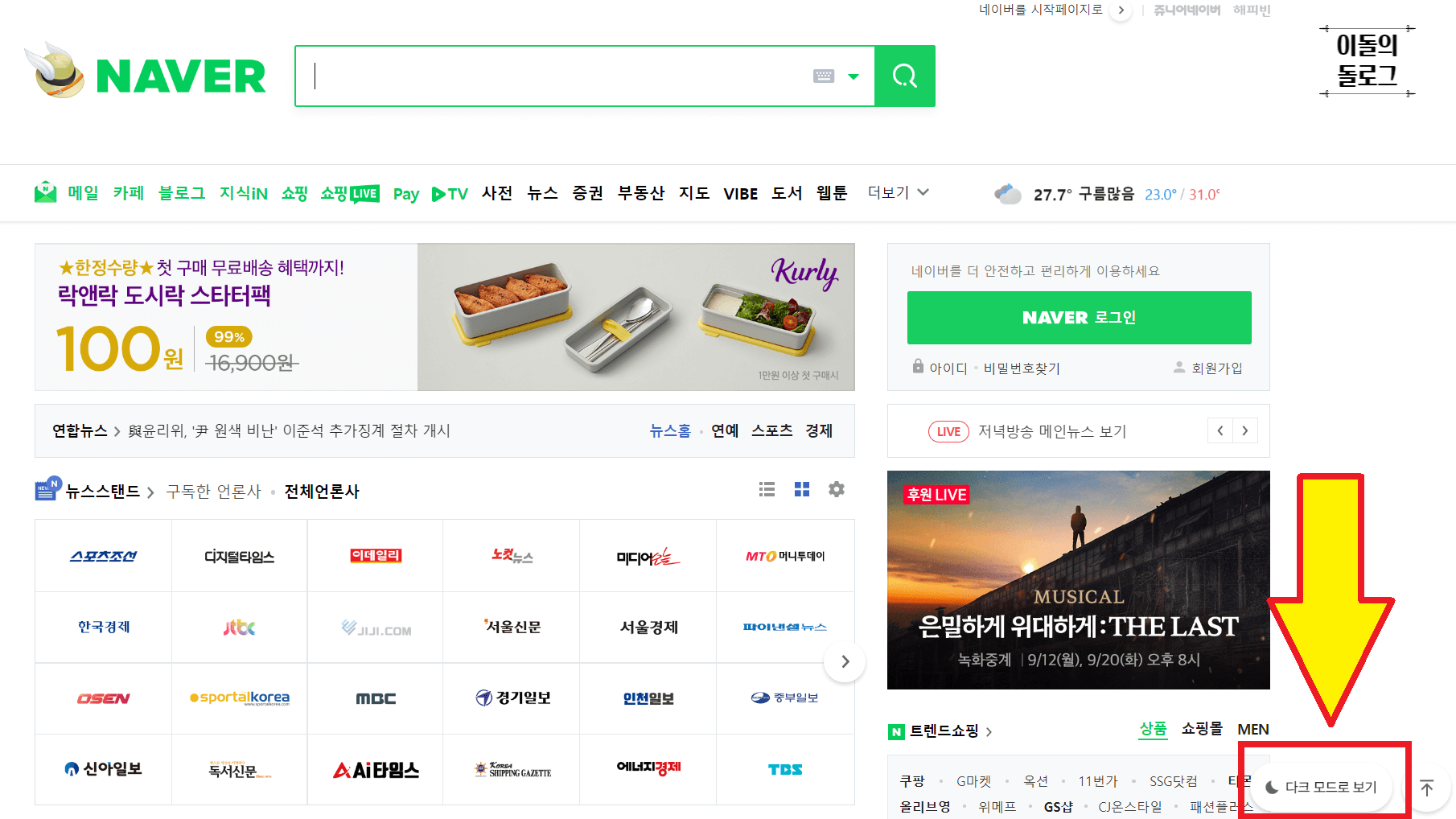This screenshot has height=819, width=1456.
Task: Open VIBE music link
Action: [x=741, y=194]
